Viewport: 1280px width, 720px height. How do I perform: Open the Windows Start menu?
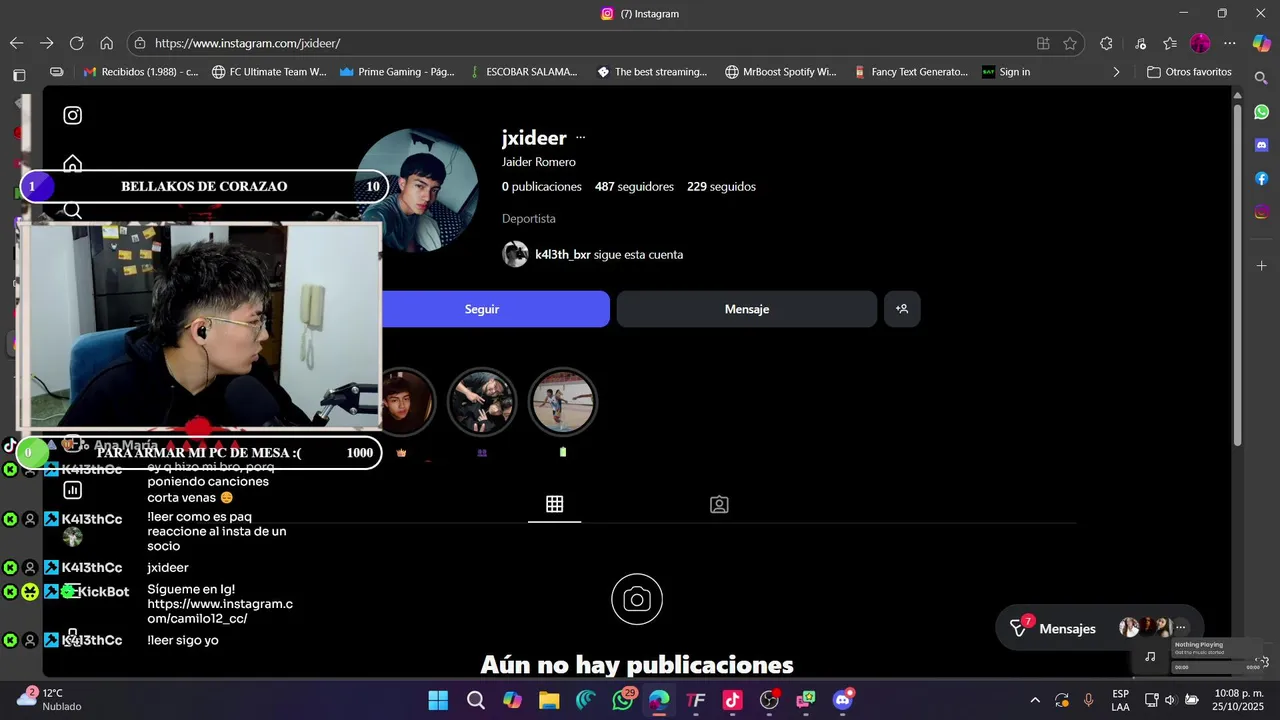[x=438, y=700]
